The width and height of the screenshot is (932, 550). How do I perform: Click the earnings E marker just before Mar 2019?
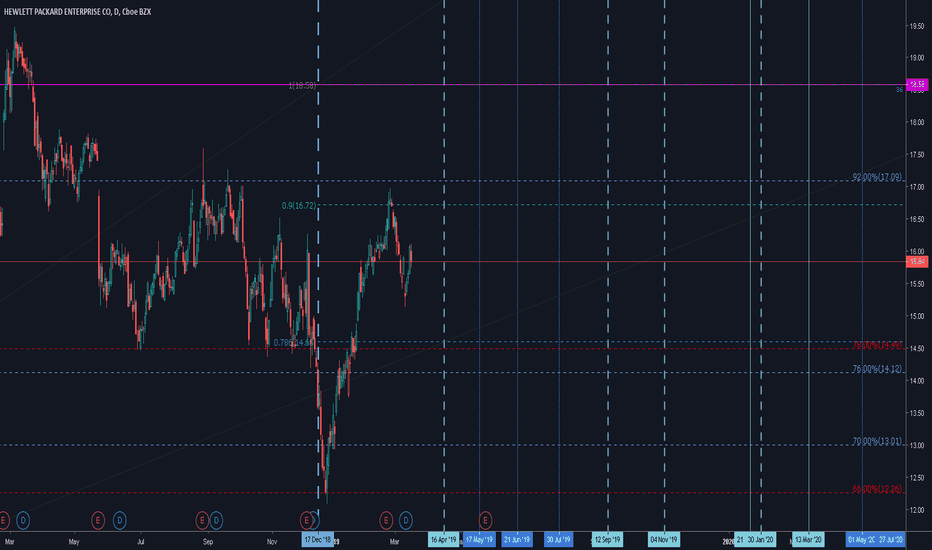tap(386, 521)
